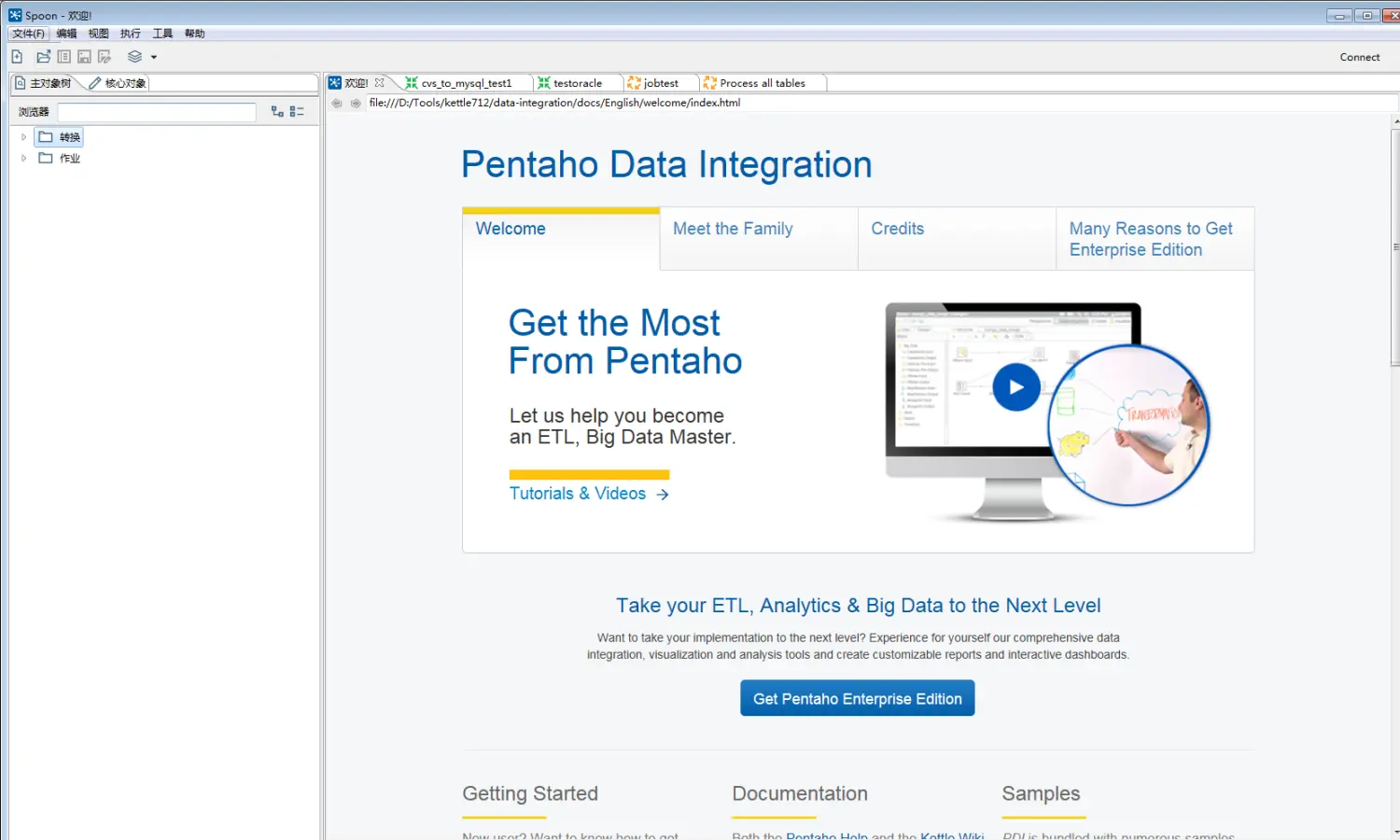Click the Collapse all tree icon
This screenshot has width=1400, height=840.
click(x=297, y=111)
